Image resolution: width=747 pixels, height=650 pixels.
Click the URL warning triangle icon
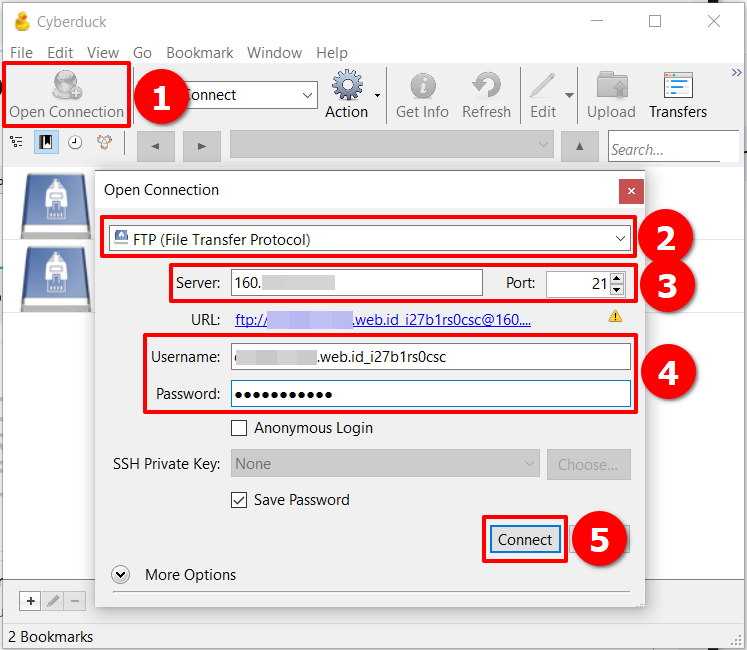pos(615,316)
